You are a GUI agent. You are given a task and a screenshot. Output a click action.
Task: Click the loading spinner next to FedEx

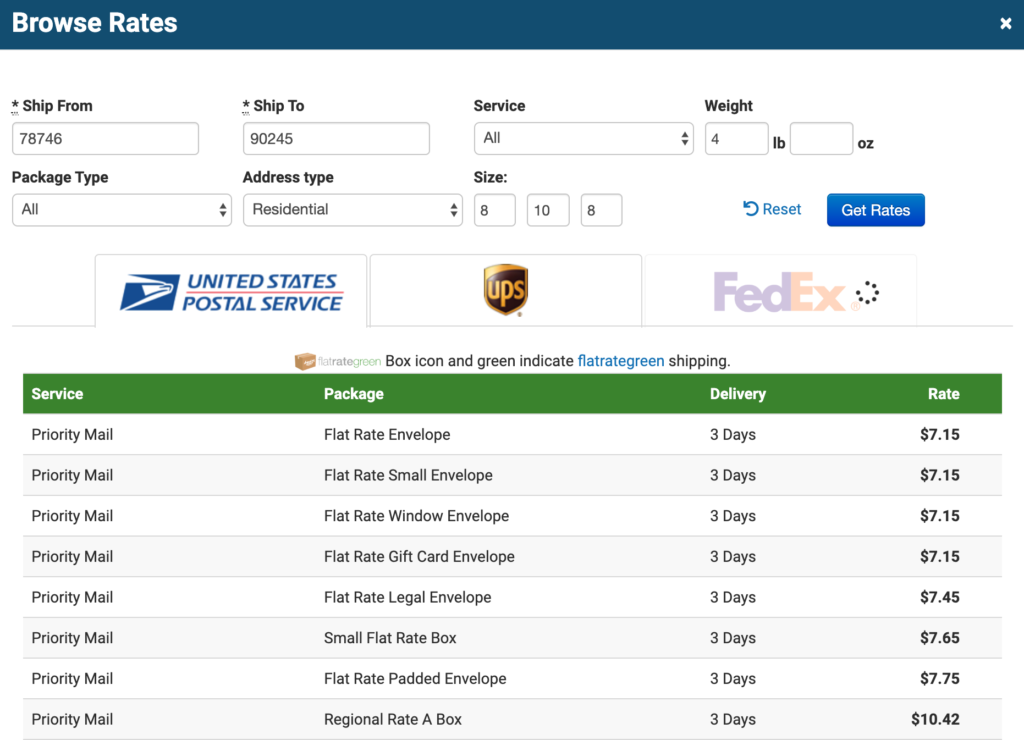tap(866, 291)
